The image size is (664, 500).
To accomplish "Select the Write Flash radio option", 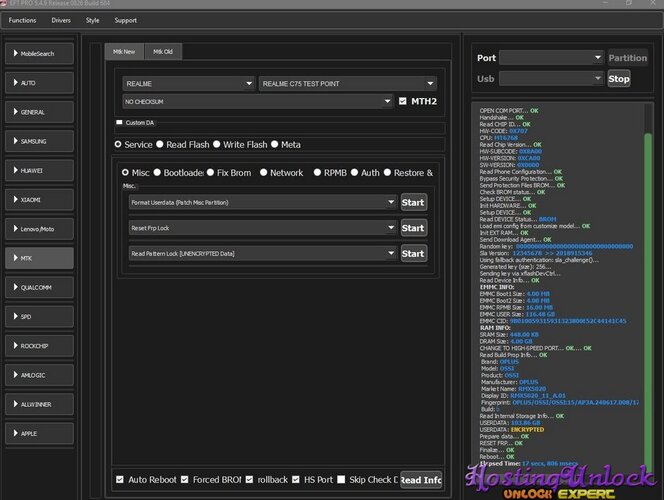I will click(217, 144).
